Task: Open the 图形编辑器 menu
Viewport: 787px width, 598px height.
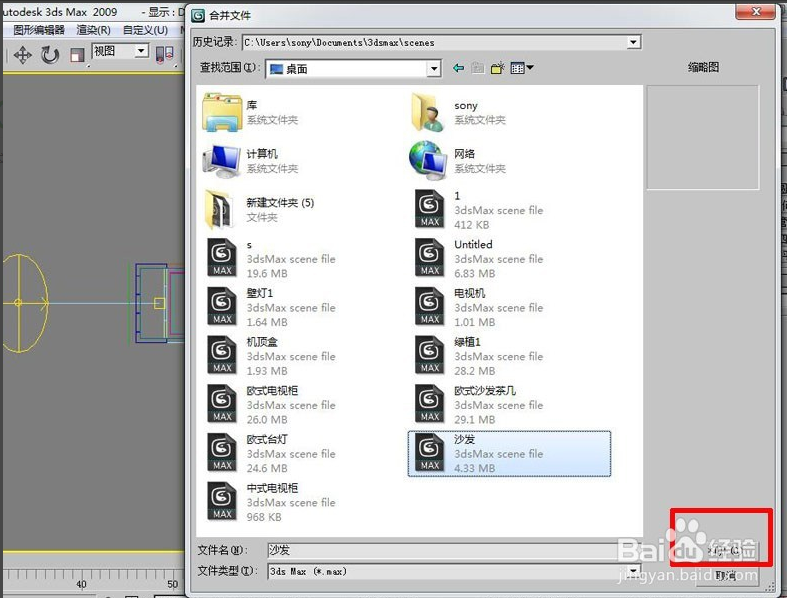Action: (39, 30)
